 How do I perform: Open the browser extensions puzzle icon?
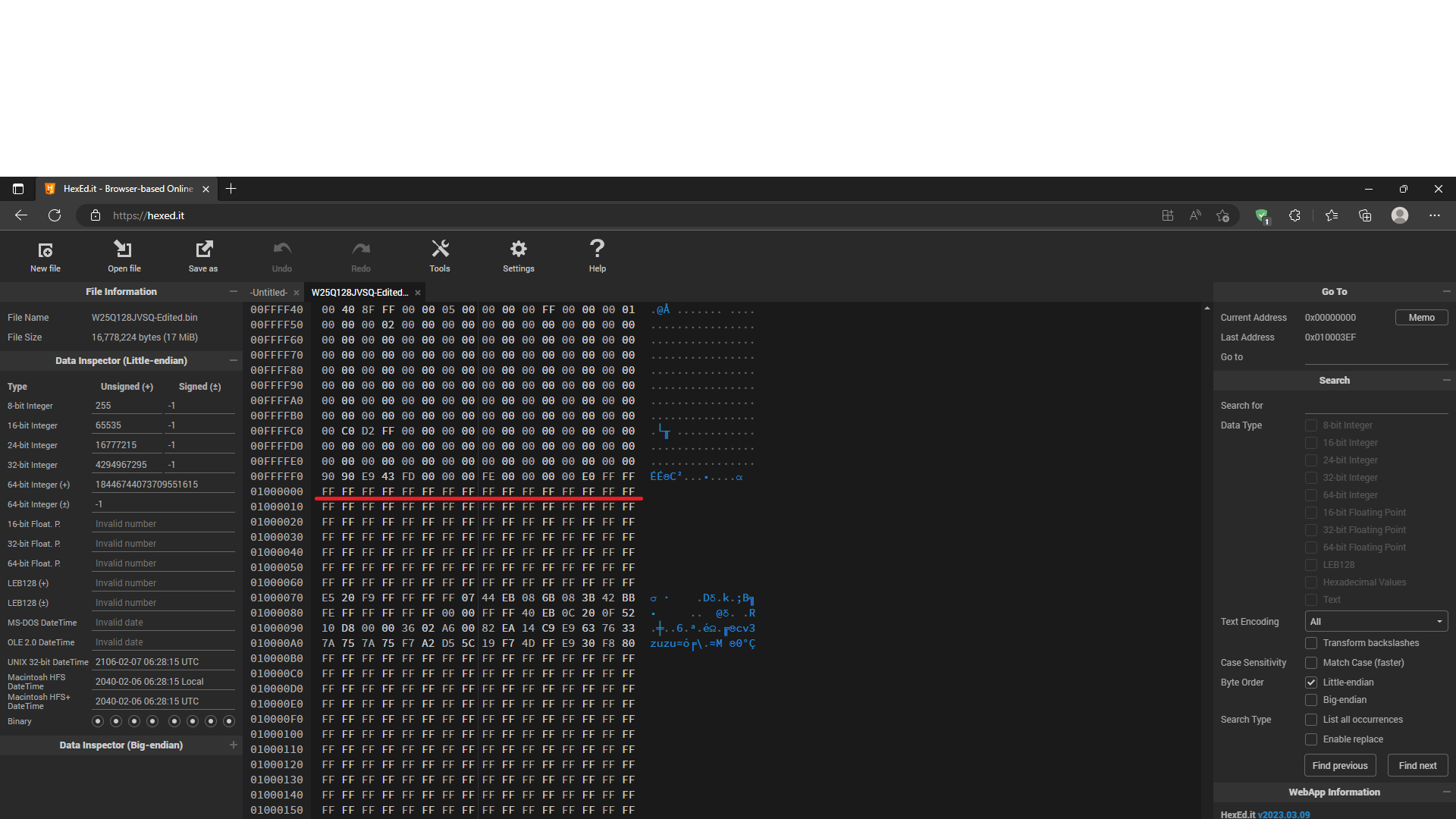tap(1294, 215)
